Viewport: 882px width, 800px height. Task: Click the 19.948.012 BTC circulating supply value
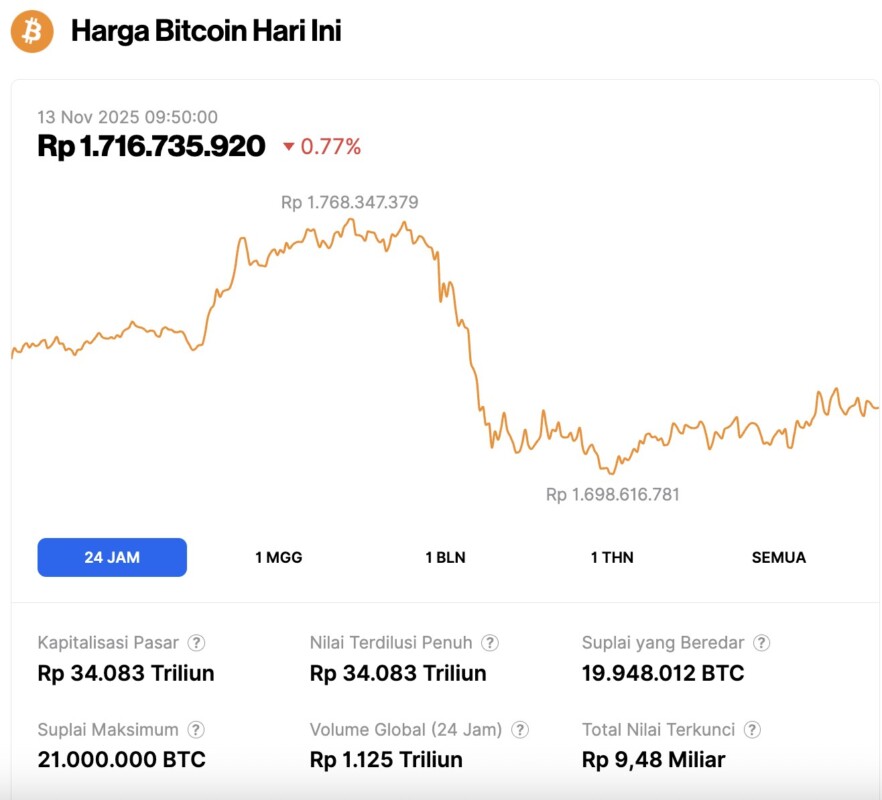point(663,673)
